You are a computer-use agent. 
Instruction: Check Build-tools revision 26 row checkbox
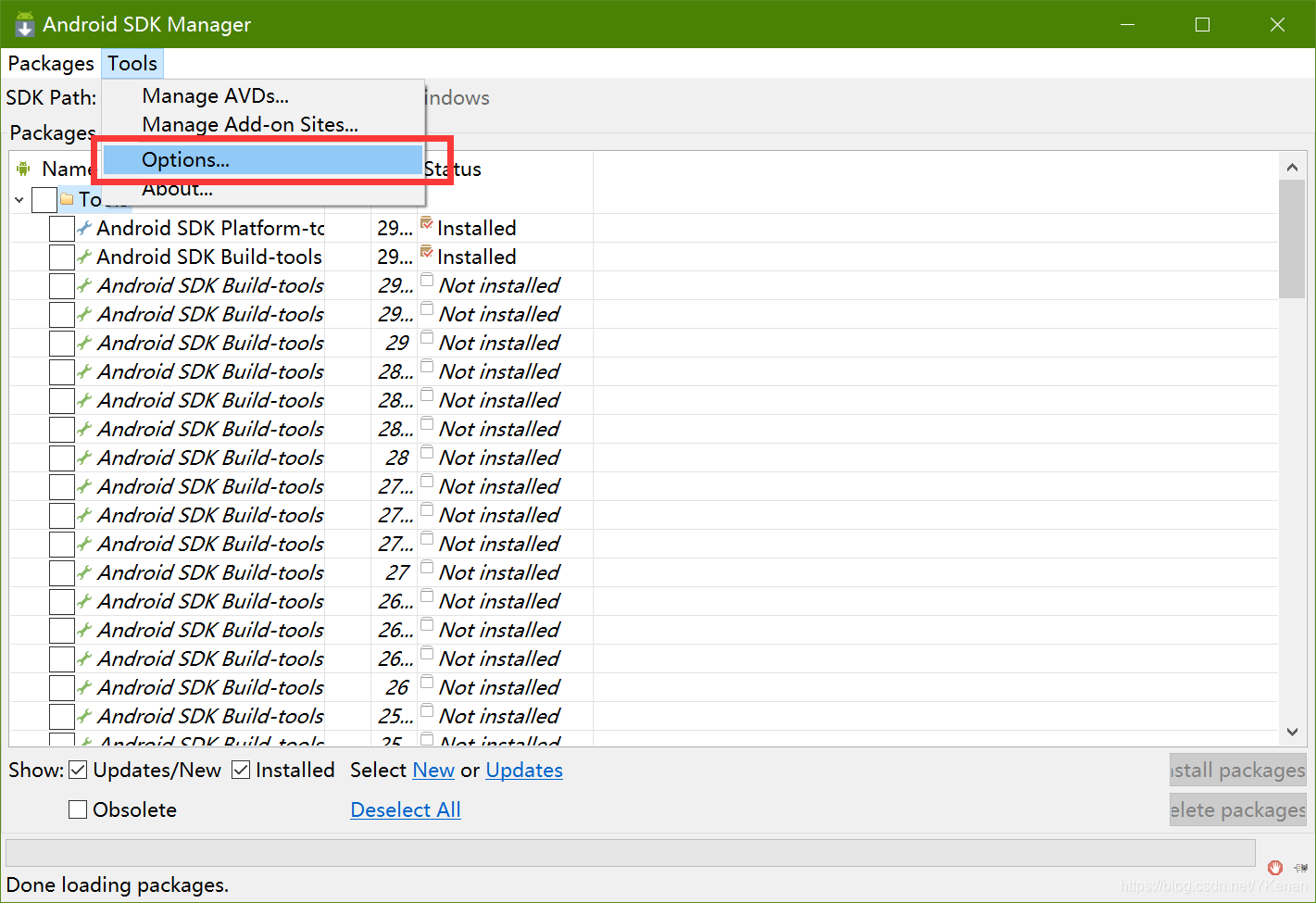coord(62,688)
